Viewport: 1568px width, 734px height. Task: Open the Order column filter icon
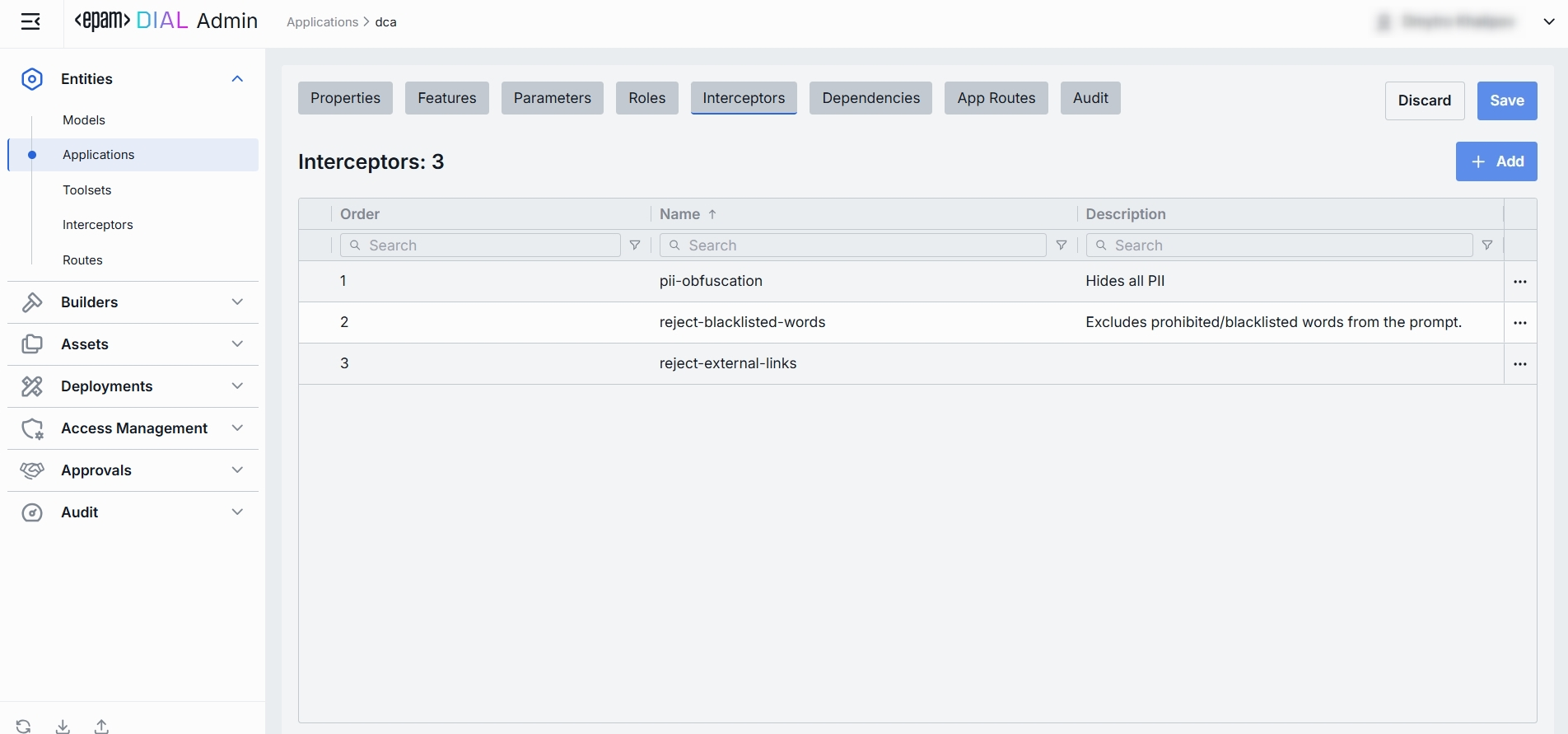[x=635, y=245]
